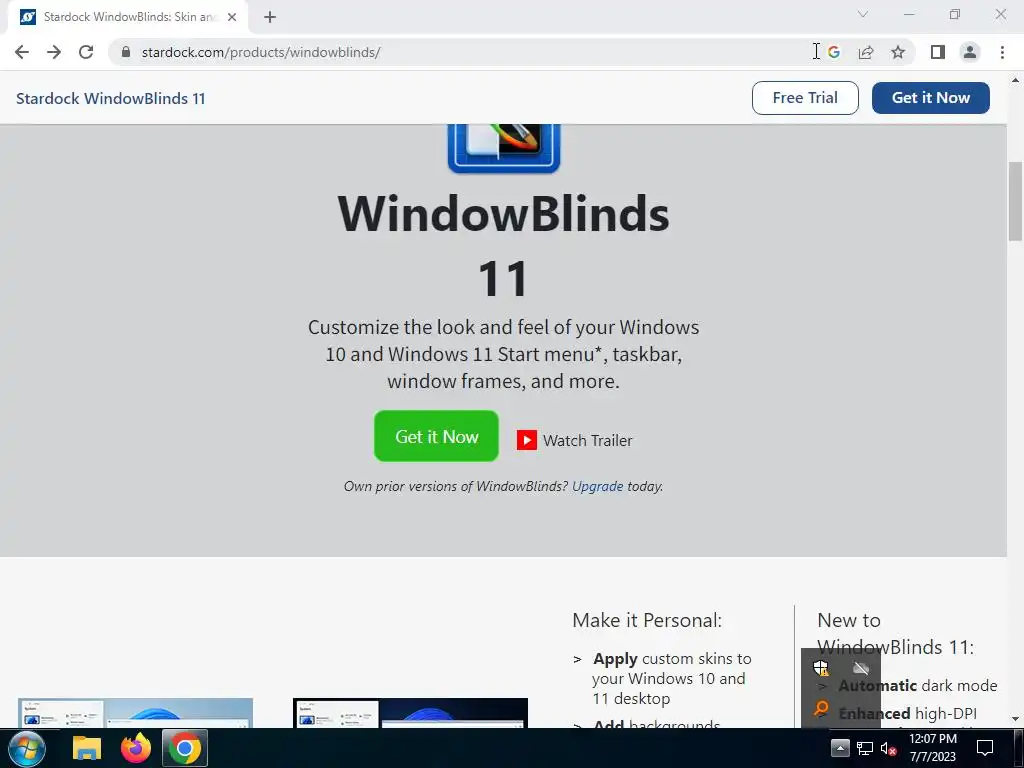
Task: Open Windows Security shield tray icon
Action: [x=821, y=667]
